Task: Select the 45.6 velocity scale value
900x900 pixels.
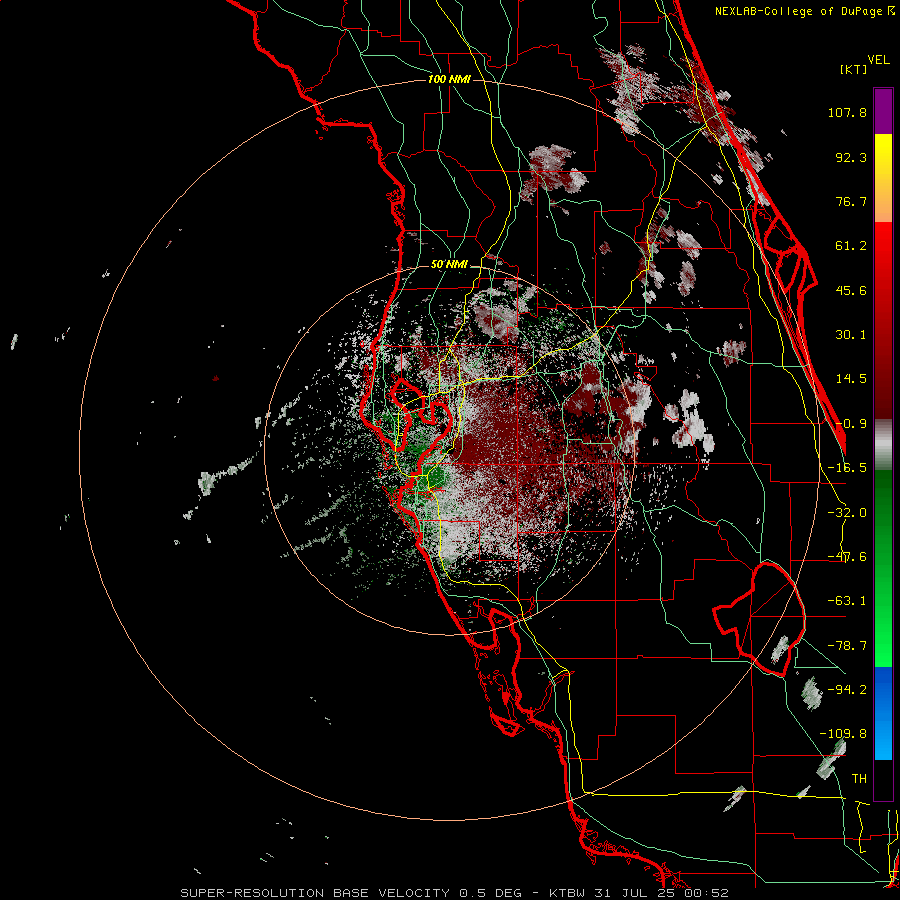Action: 851,290
